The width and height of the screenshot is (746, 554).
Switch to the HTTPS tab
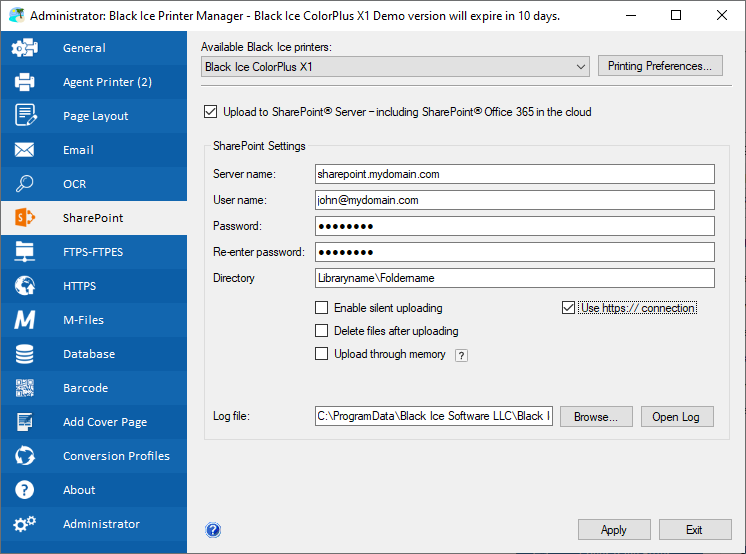(94, 286)
